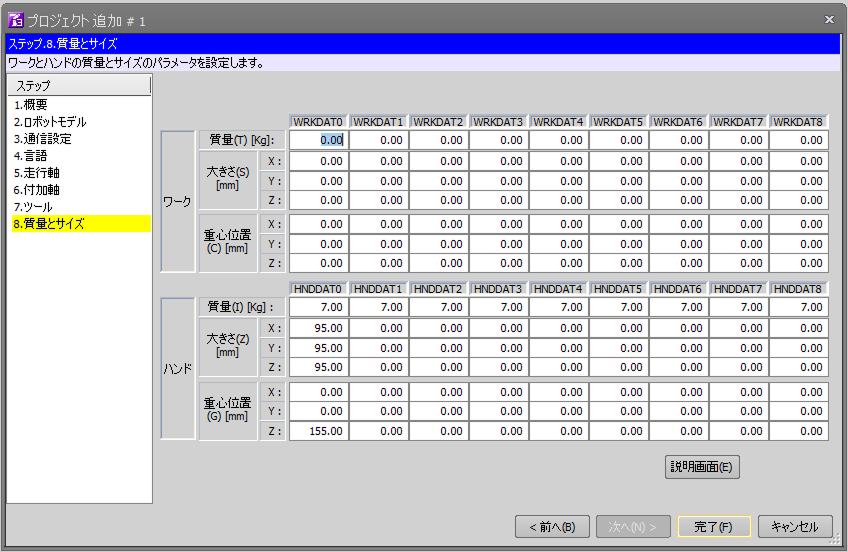Click WRKDAT0 質量(T) input field
Image resolution: width=848 pixels, height=552 pixels.
point(319,140)
